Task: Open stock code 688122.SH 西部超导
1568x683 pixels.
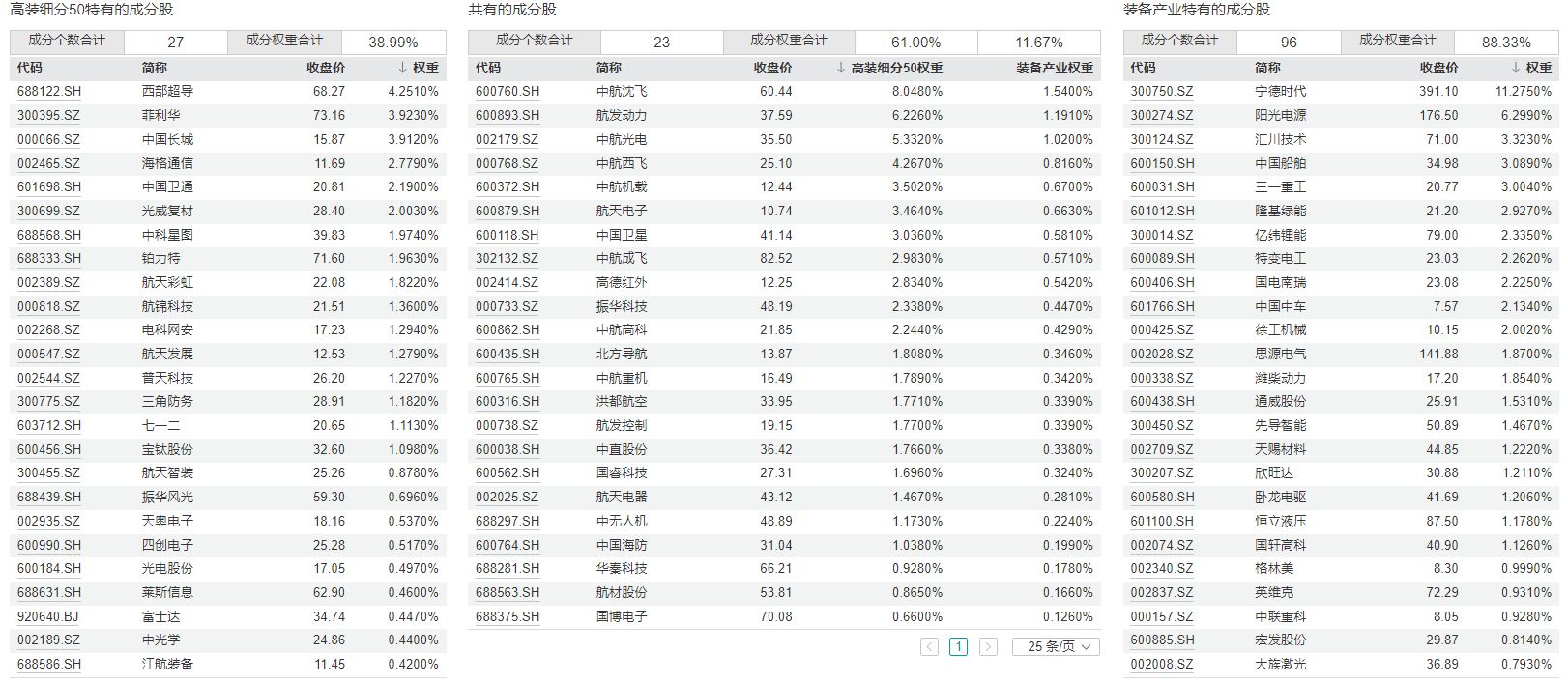Action: [49, 92]
